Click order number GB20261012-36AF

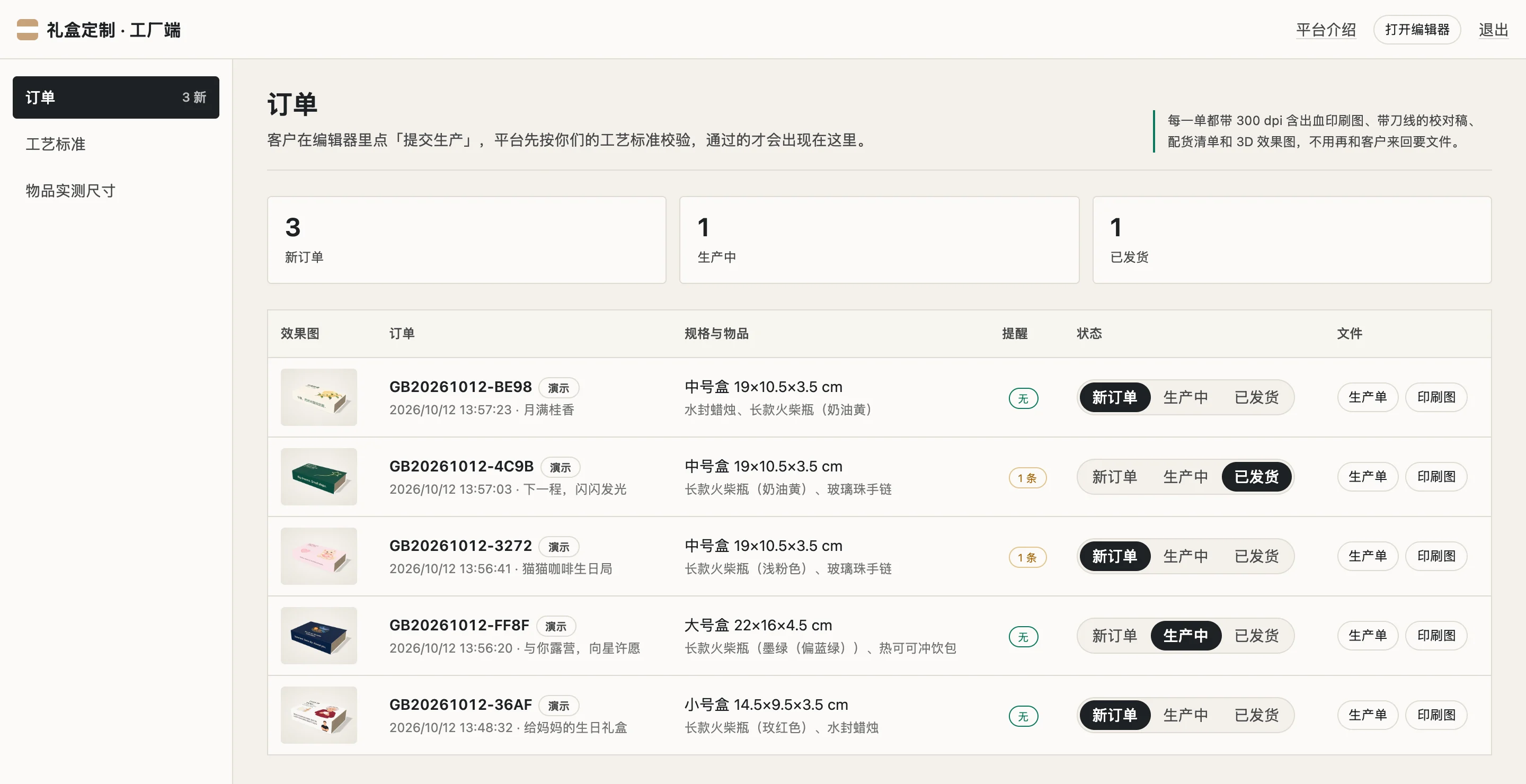click(460, 704)
